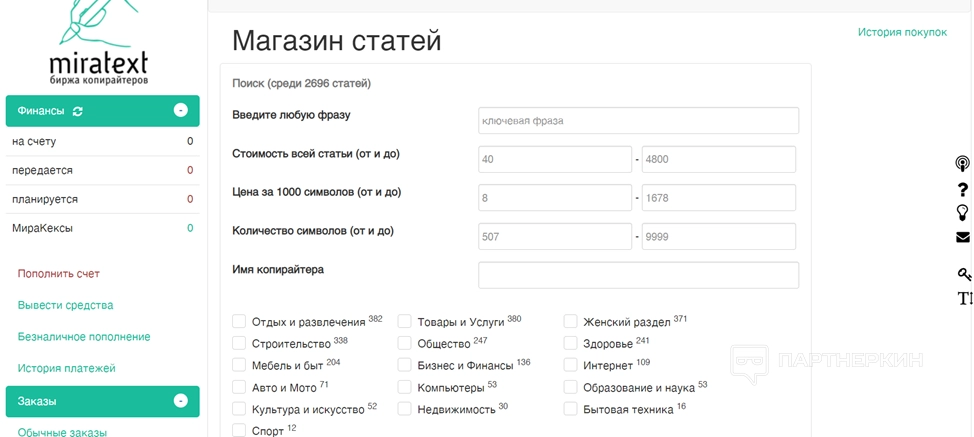Select the Недвижимость category checkbox
This screenshot has width=974, height=437.
click(x=405, y=409)
